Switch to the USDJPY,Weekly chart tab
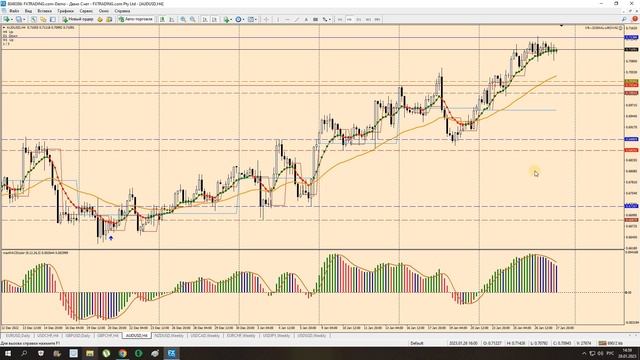The width and height of the screenshot is (640, 360). point(276,336)
